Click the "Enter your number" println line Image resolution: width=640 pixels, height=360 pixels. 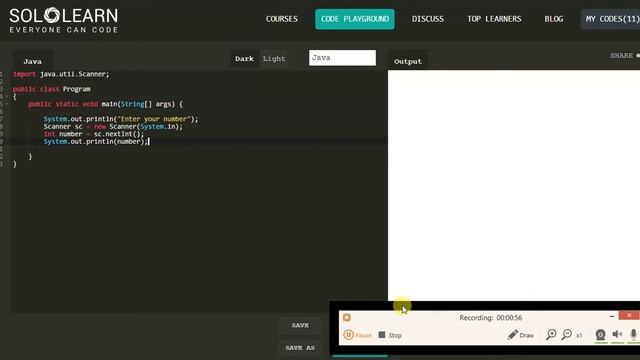[x=121, y=119]
